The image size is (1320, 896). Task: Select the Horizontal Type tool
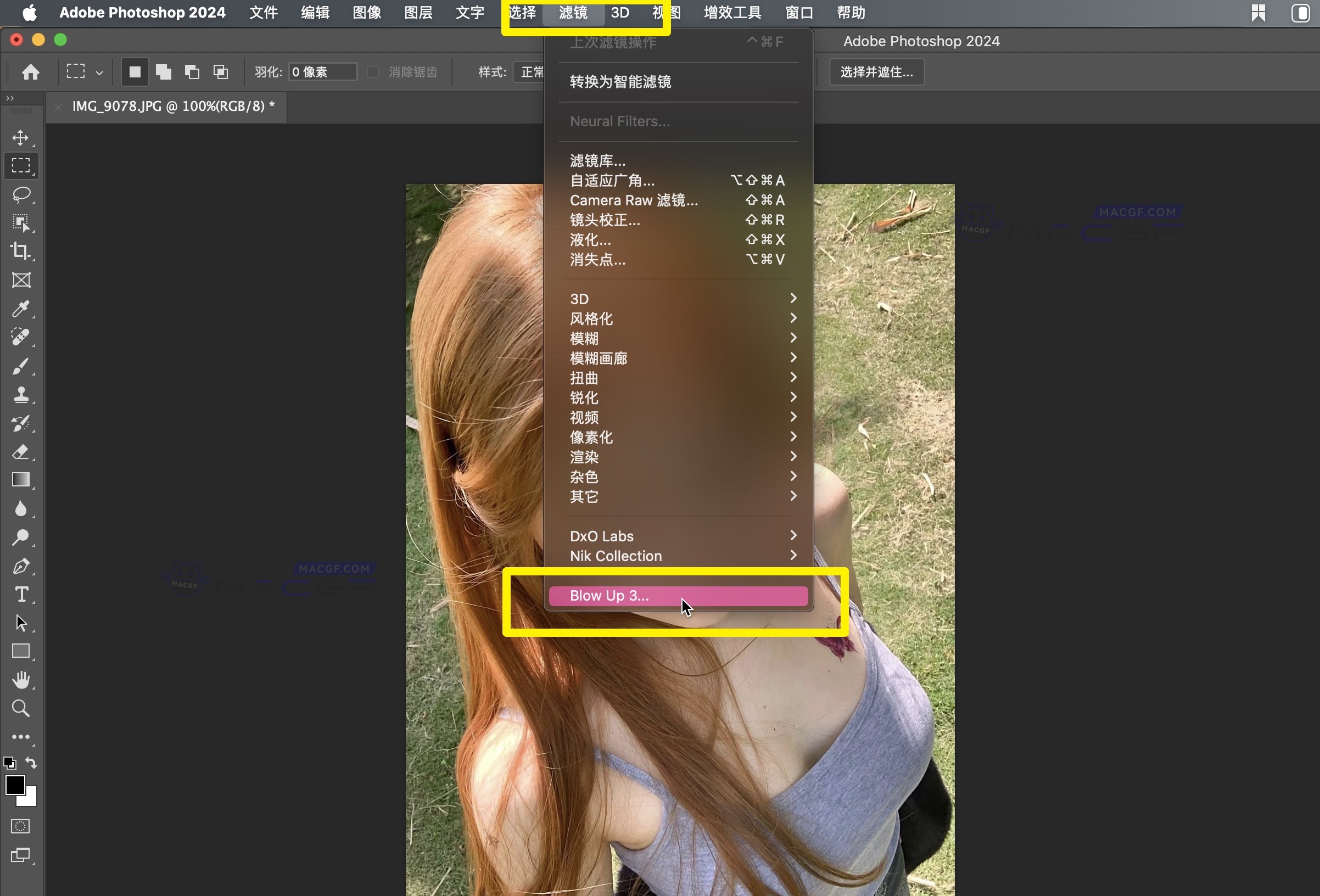[21, 594]
